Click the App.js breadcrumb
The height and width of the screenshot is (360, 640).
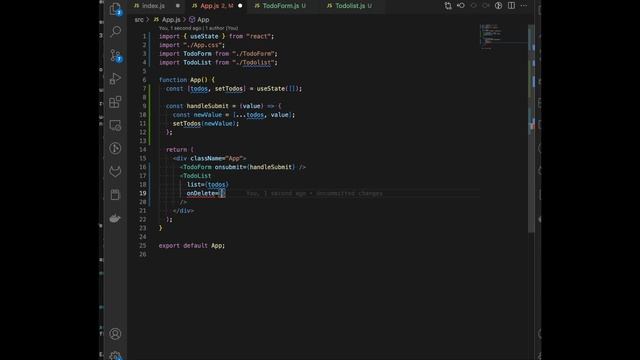[171, 20]
